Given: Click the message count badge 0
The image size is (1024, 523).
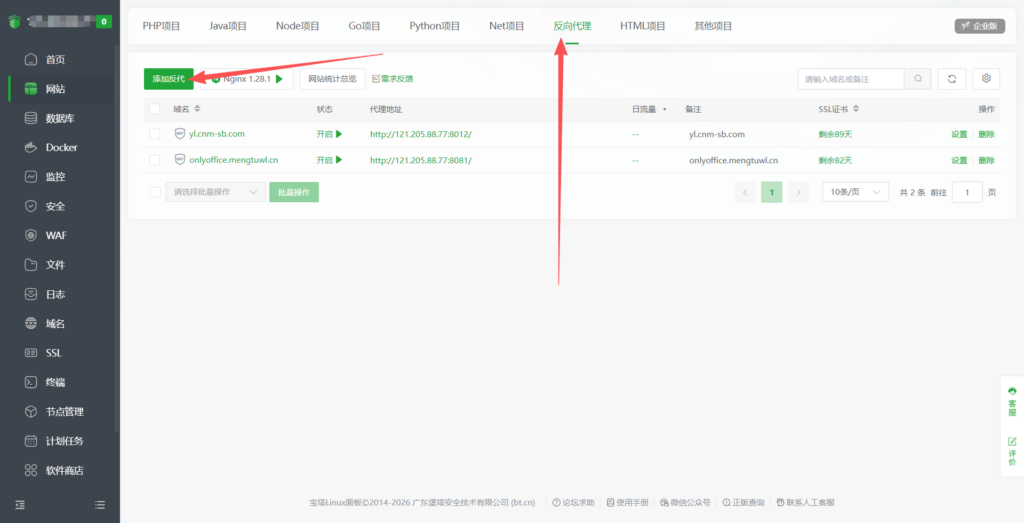Looking at the screenshot, I should tap(104, 22).
